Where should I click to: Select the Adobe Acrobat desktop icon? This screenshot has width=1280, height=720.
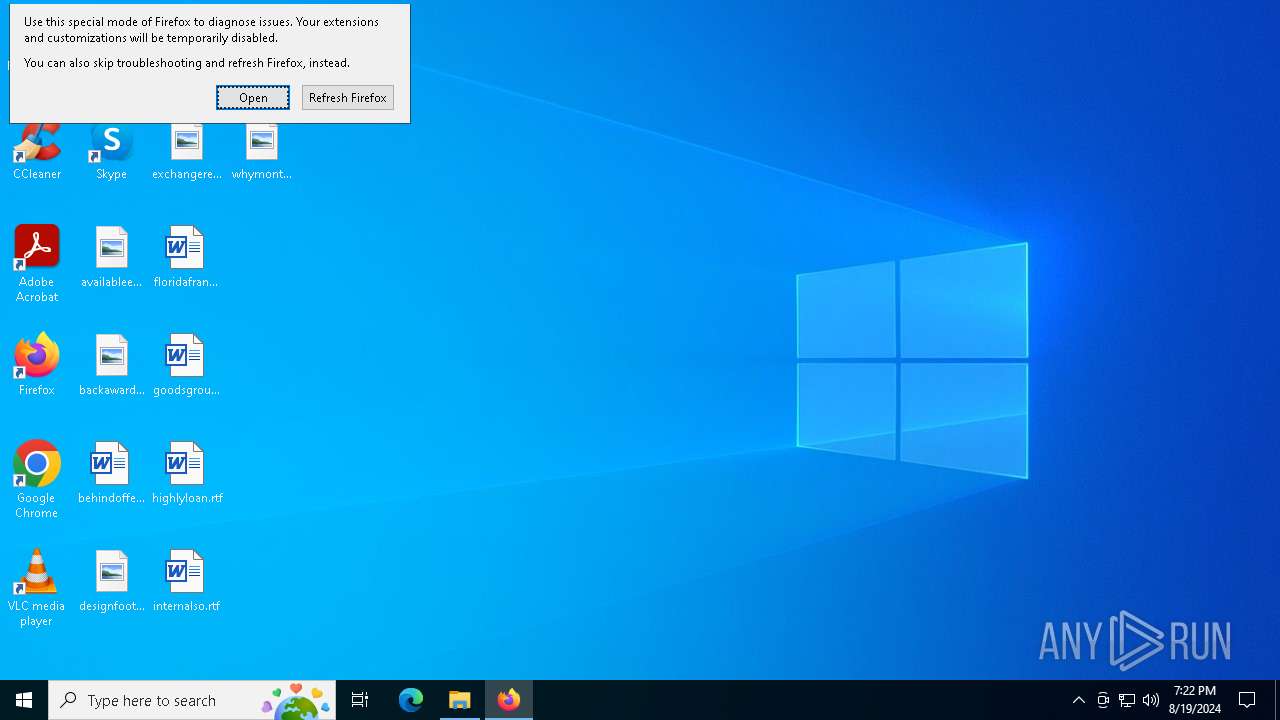coord(37,264)
